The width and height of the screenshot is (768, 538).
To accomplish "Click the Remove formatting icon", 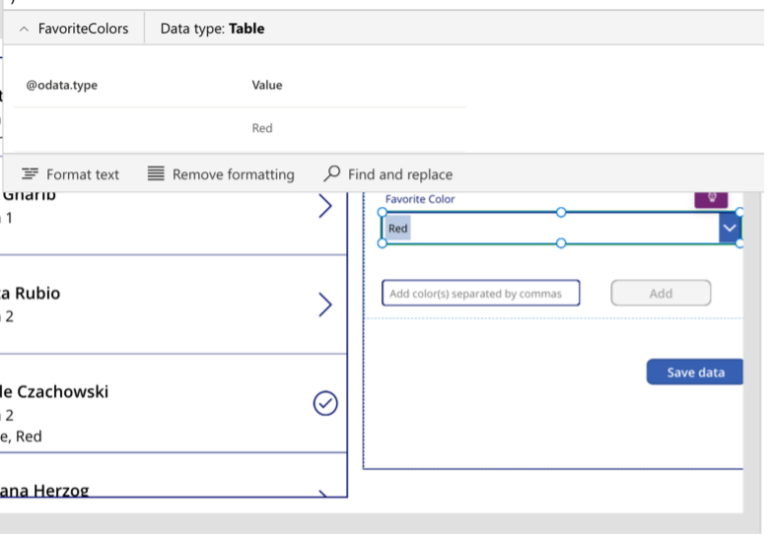I will 155,174.
